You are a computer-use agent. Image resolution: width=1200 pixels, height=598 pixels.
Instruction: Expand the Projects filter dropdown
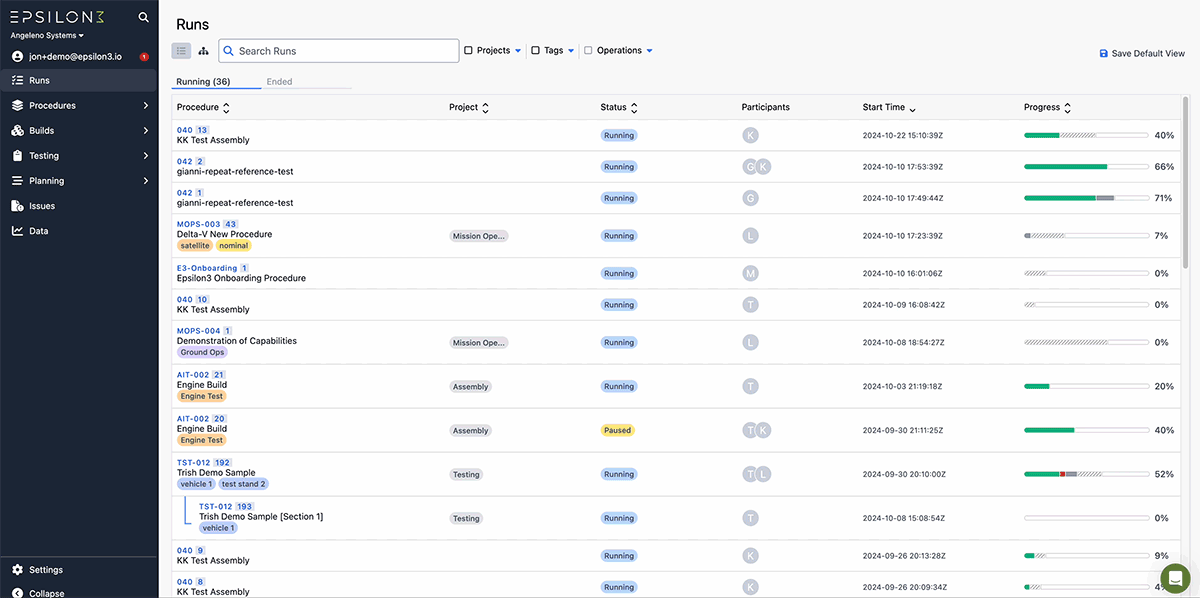(x=517, y=50)
